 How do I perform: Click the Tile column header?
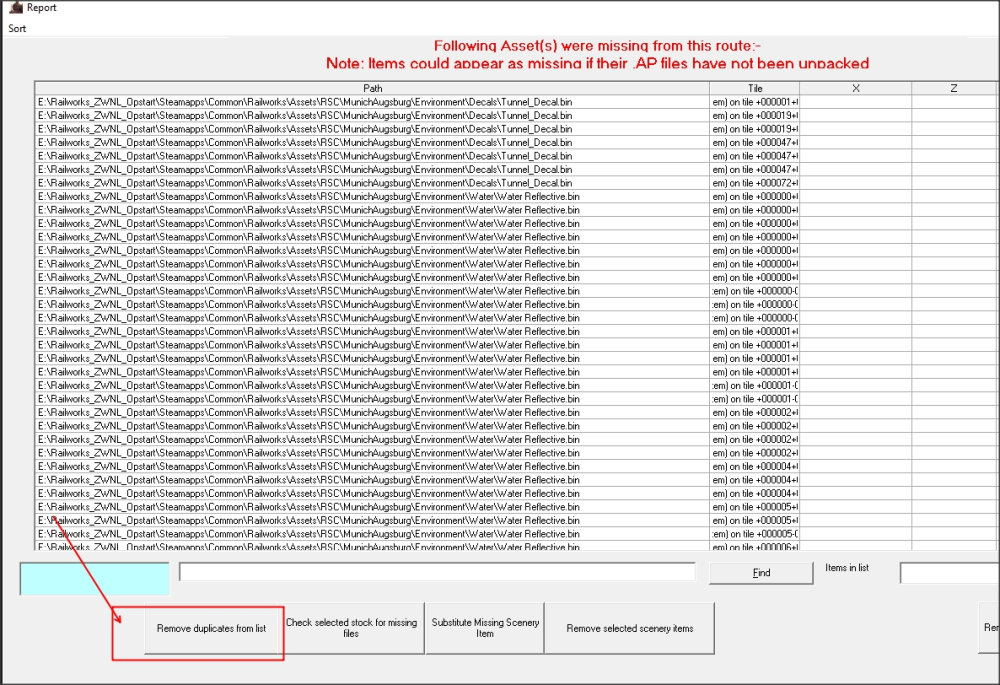755,88
